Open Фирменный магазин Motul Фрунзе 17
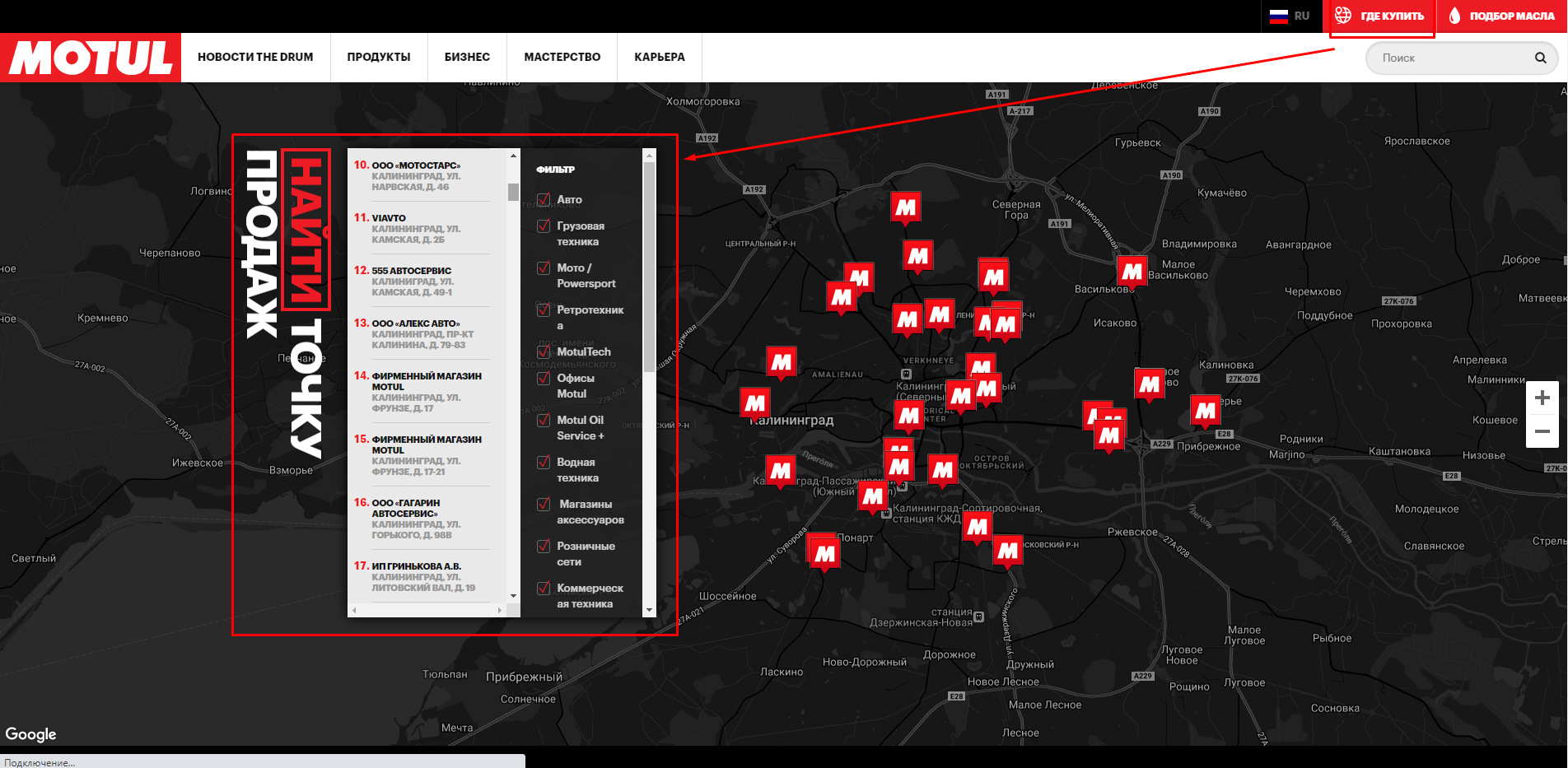 coord(422,392)
